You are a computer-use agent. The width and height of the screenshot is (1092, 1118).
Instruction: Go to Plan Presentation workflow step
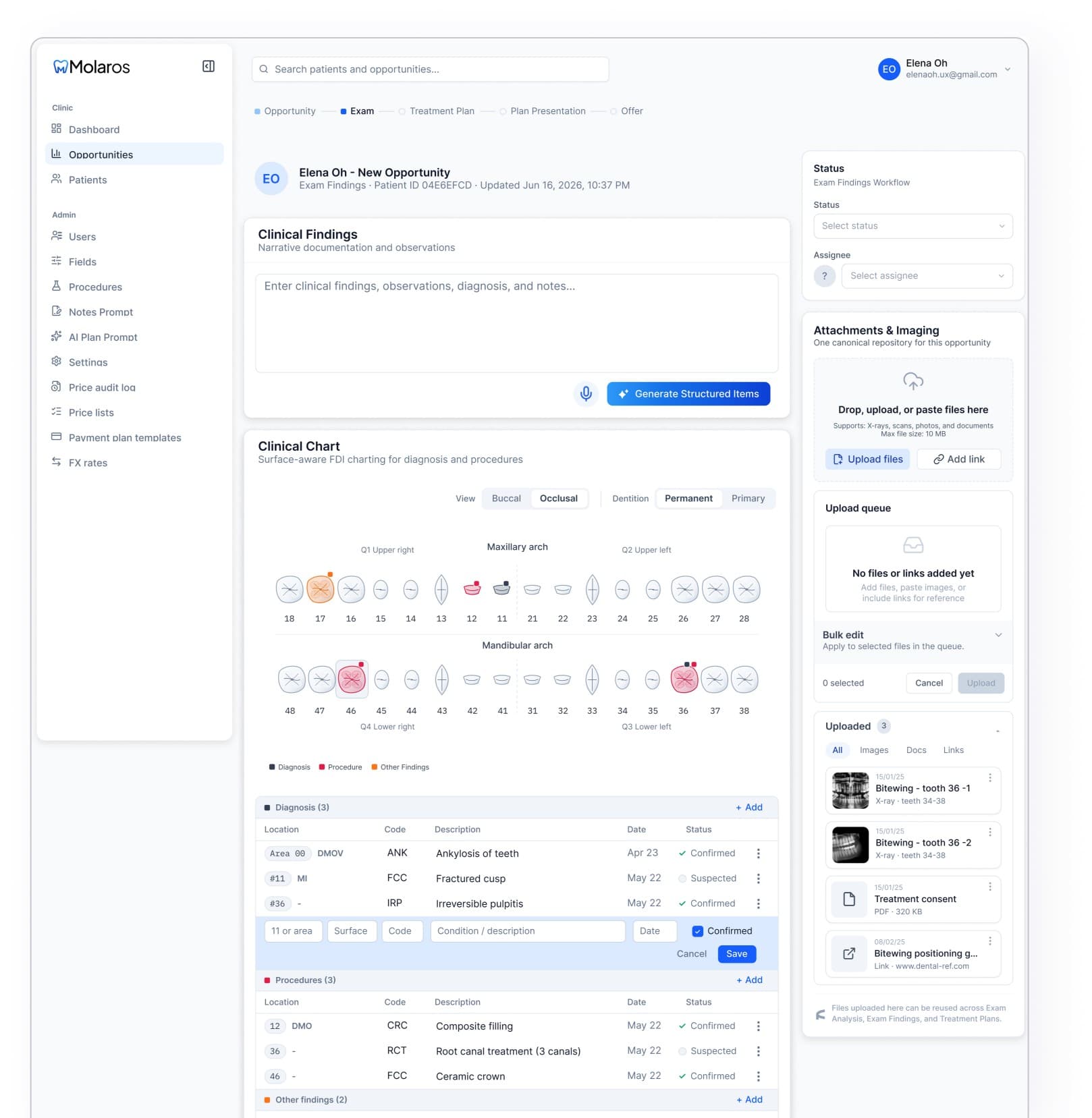click(x=543, y=111)
